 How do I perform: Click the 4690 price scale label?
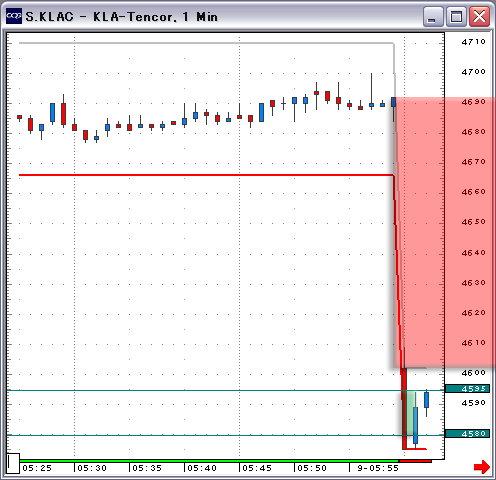pyautogui.click(x=473, y=102)
